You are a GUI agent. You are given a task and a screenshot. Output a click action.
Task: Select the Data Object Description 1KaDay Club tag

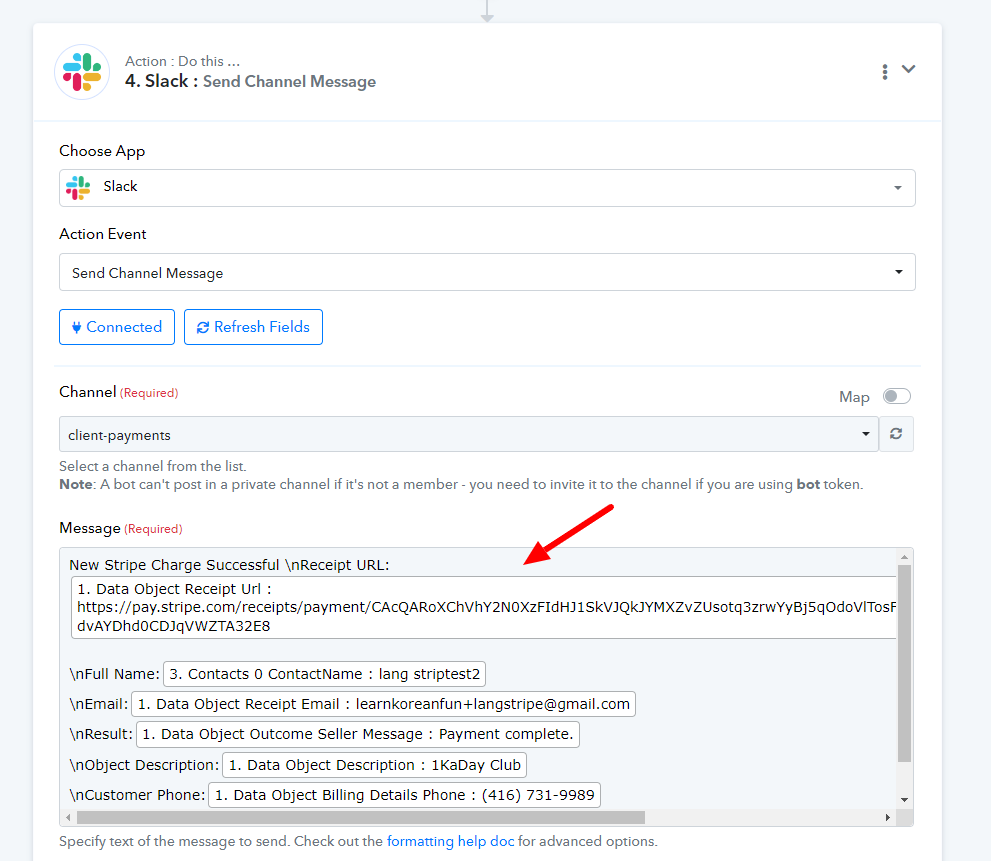(374, 765)
